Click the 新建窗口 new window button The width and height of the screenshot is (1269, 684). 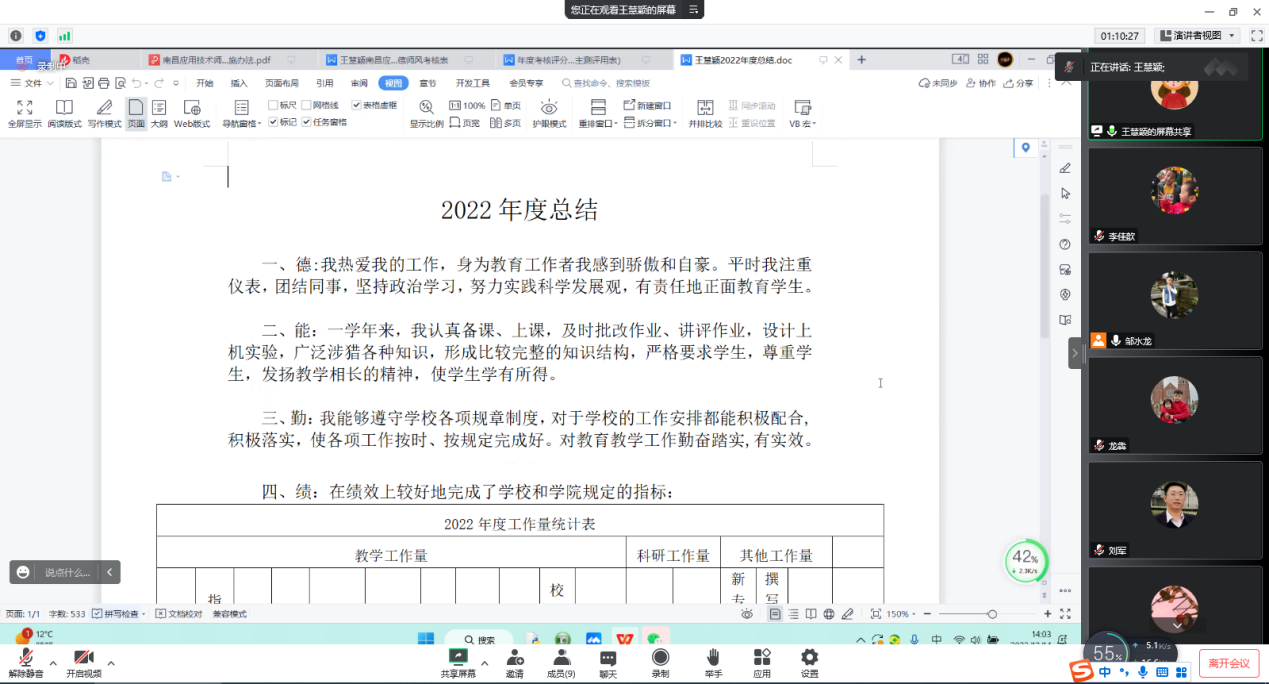[647, 105]
